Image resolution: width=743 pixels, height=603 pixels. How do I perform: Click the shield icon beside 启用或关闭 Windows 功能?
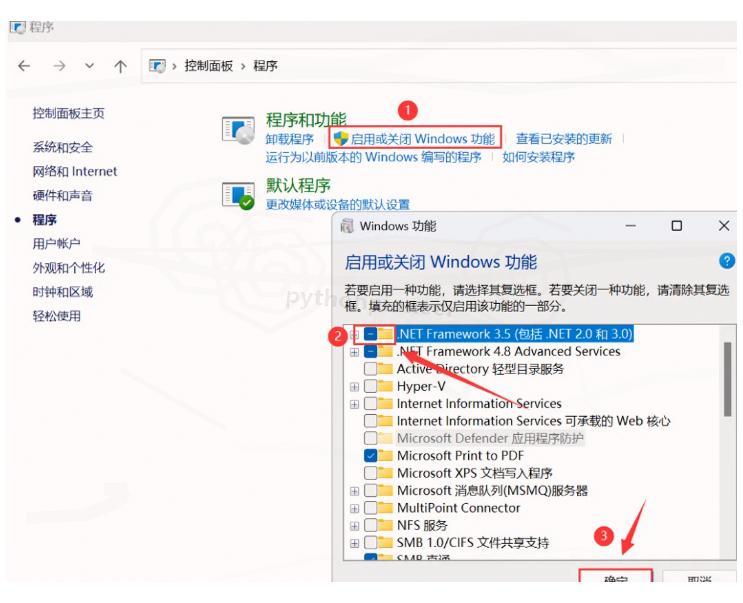tap(341, 139)
